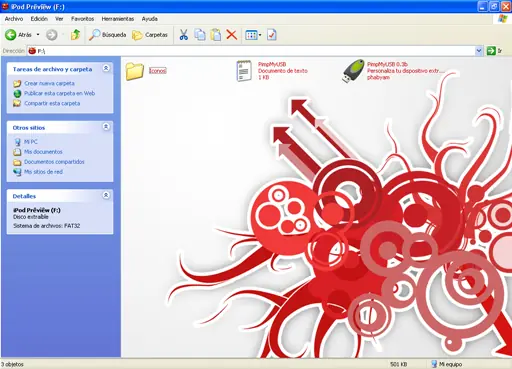Open the Favoritos menu

tap(82, 19)
